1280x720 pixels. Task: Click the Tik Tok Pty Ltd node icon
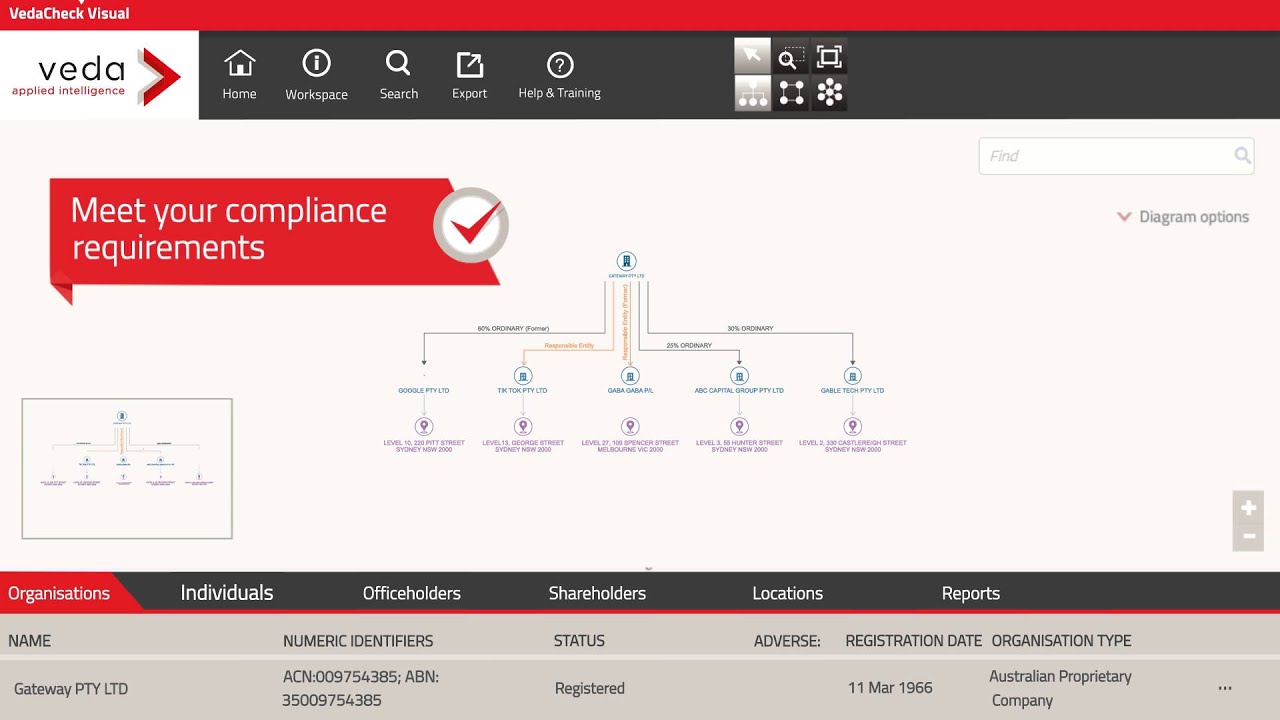pos(522,376)
